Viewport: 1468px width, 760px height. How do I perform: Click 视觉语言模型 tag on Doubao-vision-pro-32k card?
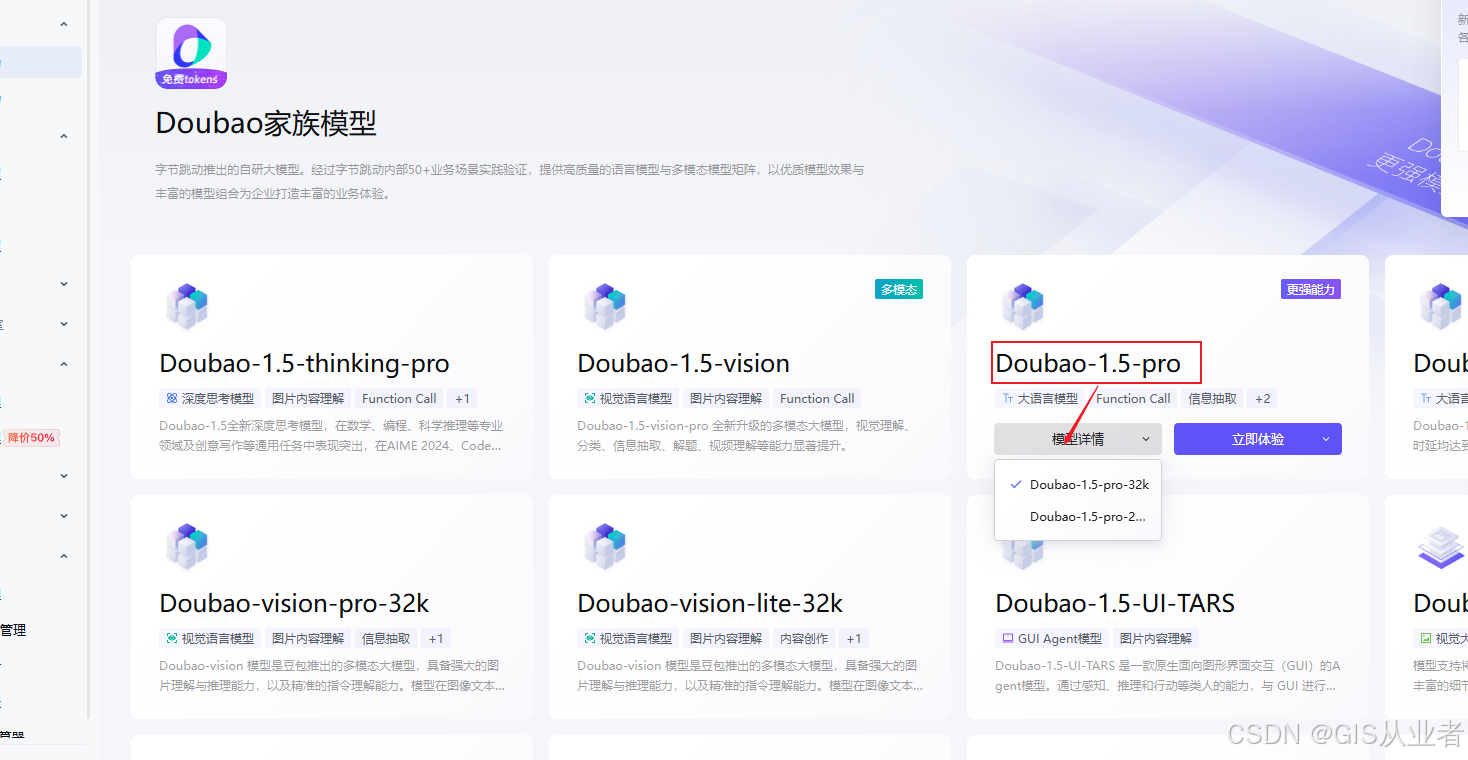click(210, 638)
